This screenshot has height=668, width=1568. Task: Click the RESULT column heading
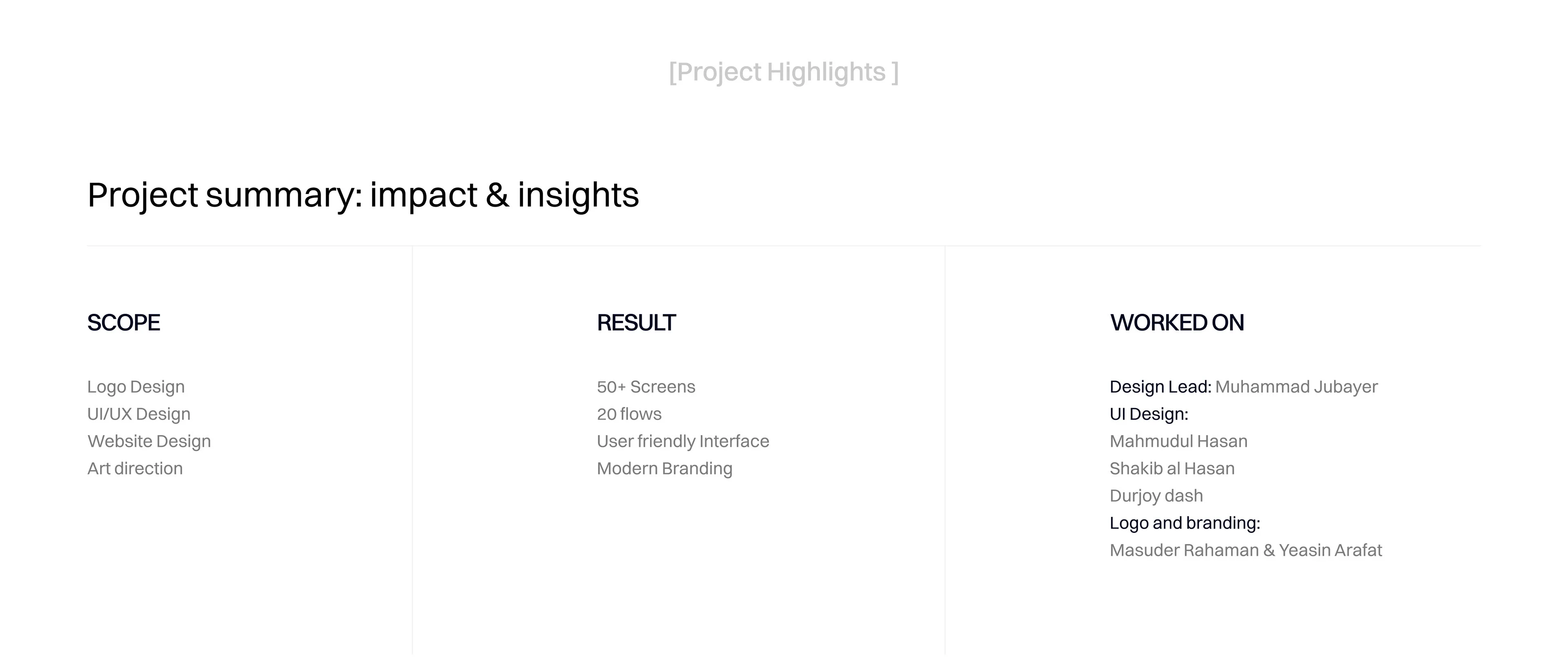click(x=636, y=323)
